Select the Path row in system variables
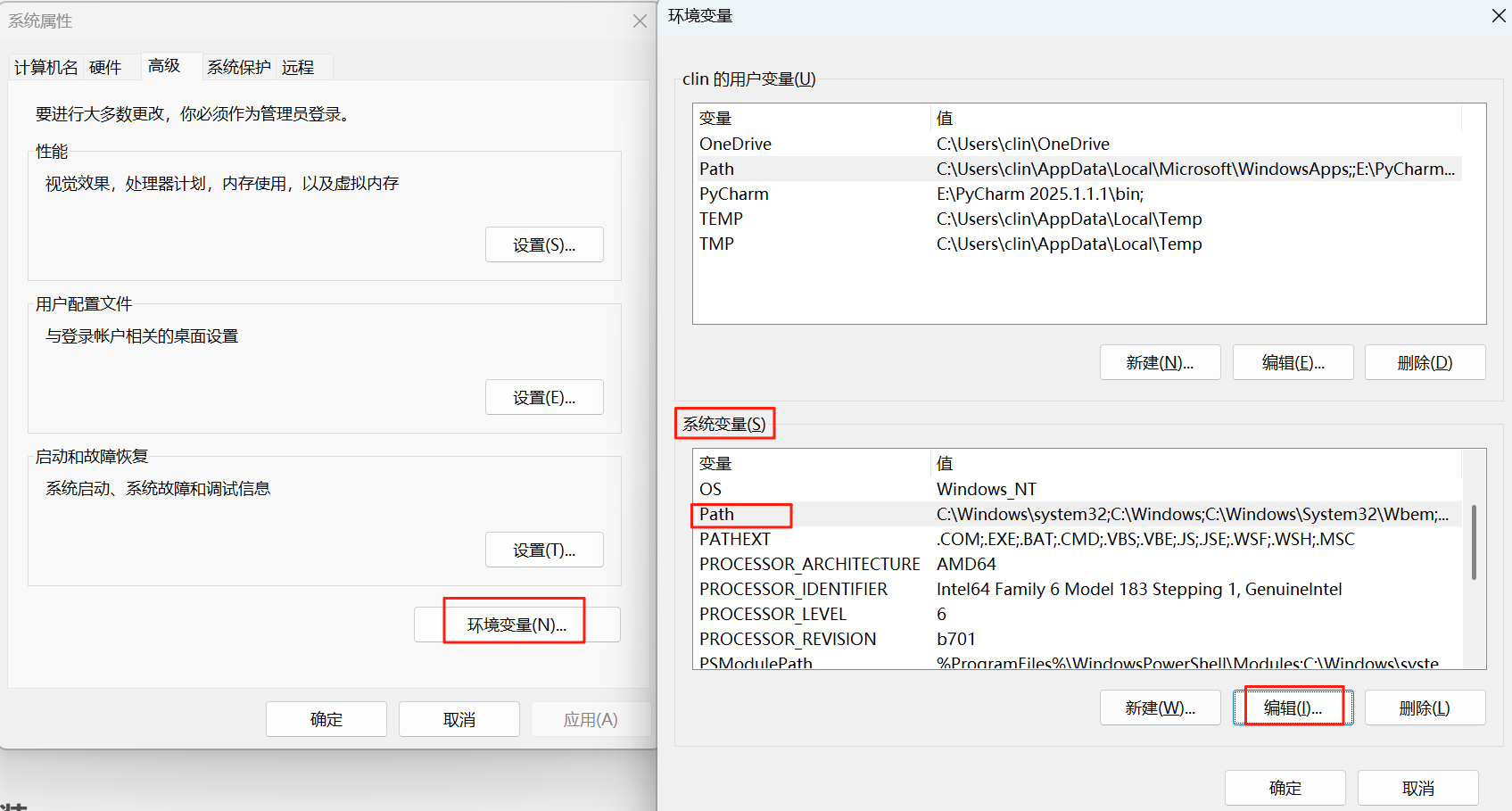Screen dimensions: 1512x811 coord(1078,514)
